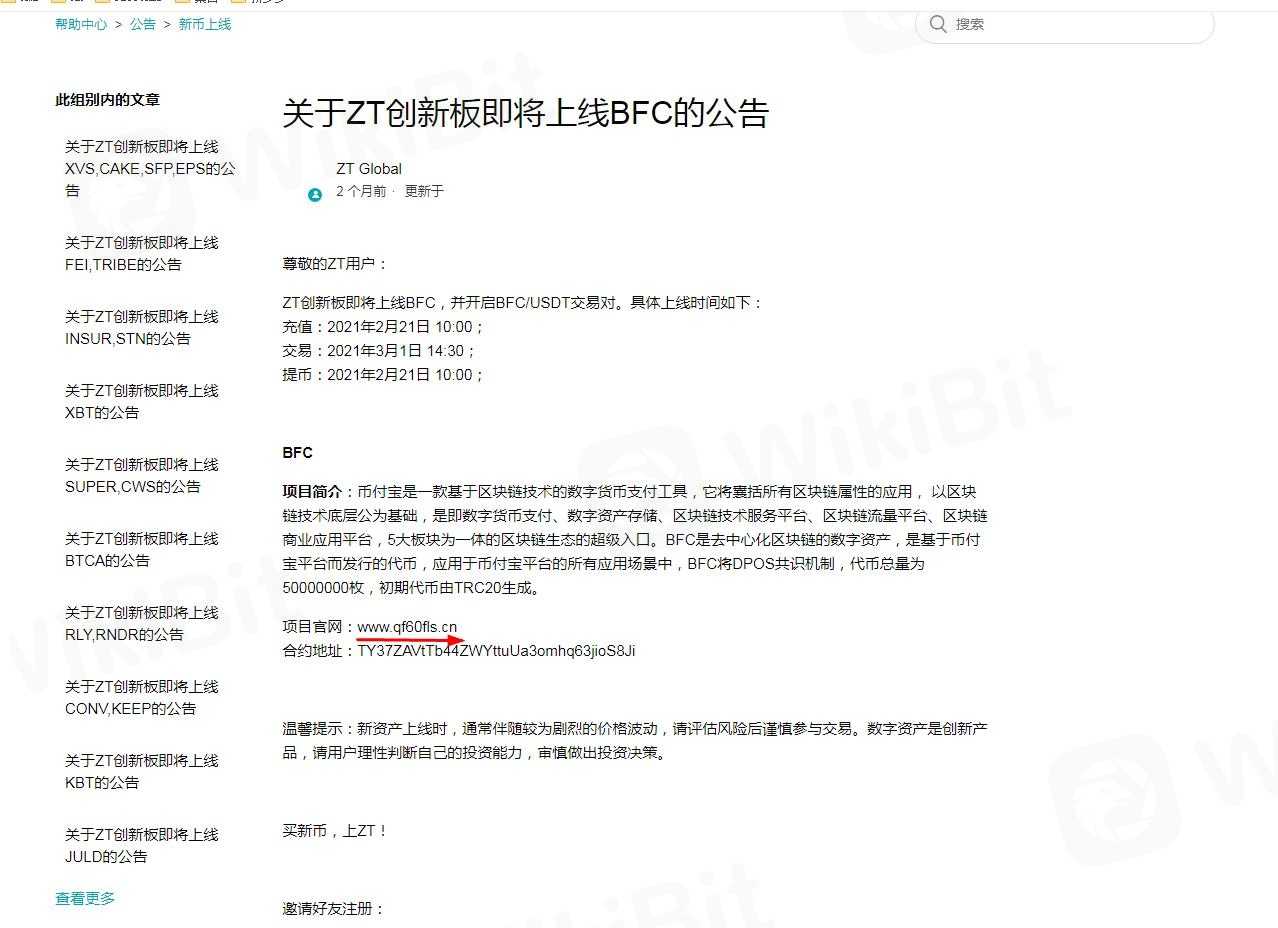The width and height of the screenshot is (1278, 928).
Task: Open the FEI,TRIBE listing announcement
Action: [141, 254]
